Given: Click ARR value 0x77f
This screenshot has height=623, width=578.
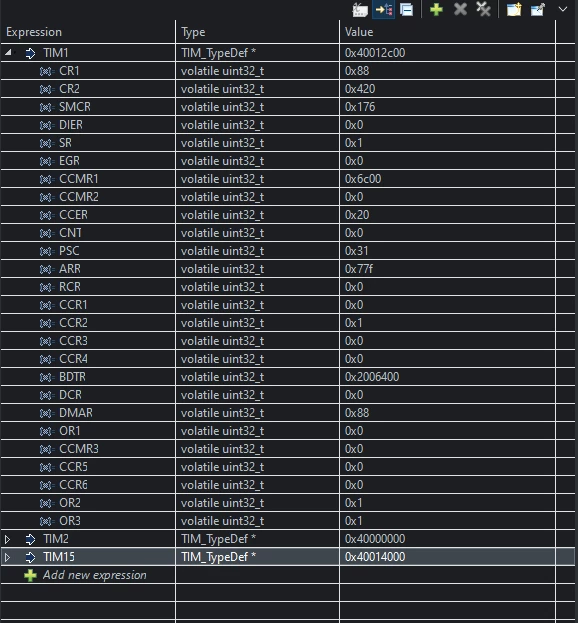Looking at the screenshot, I should (x=359, y=269).
